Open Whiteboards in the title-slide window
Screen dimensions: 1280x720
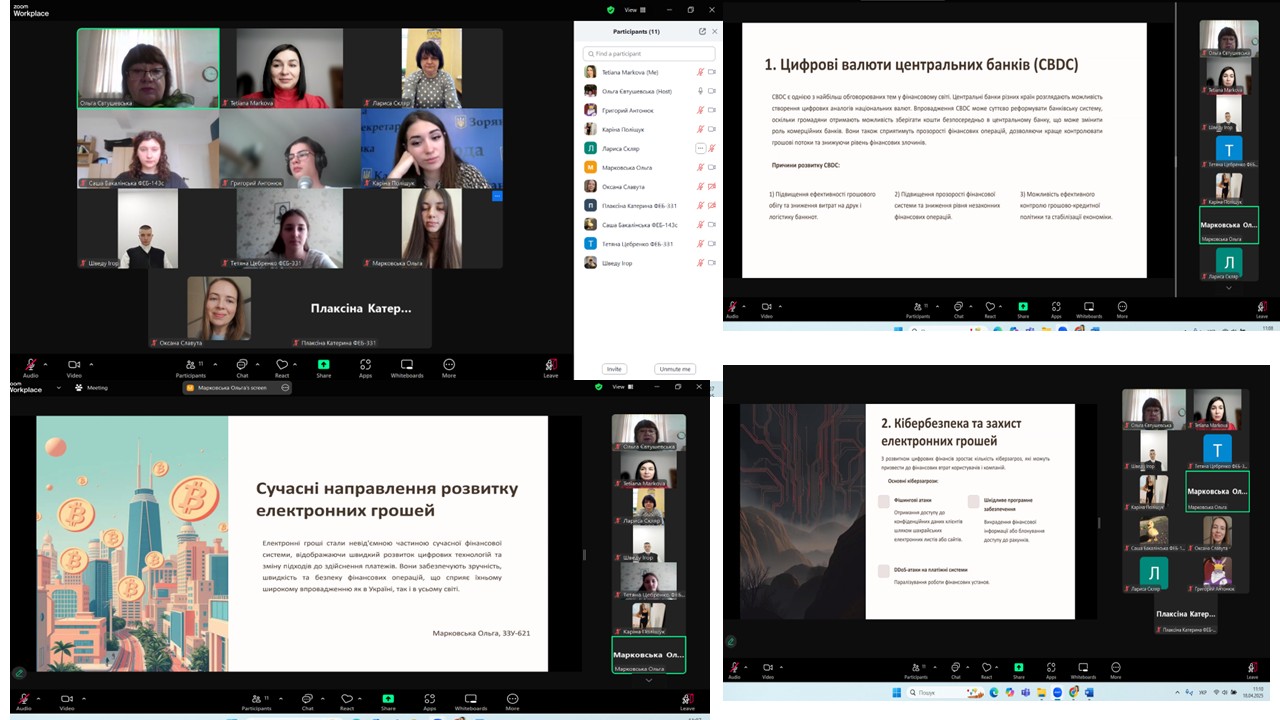(471, 701)
